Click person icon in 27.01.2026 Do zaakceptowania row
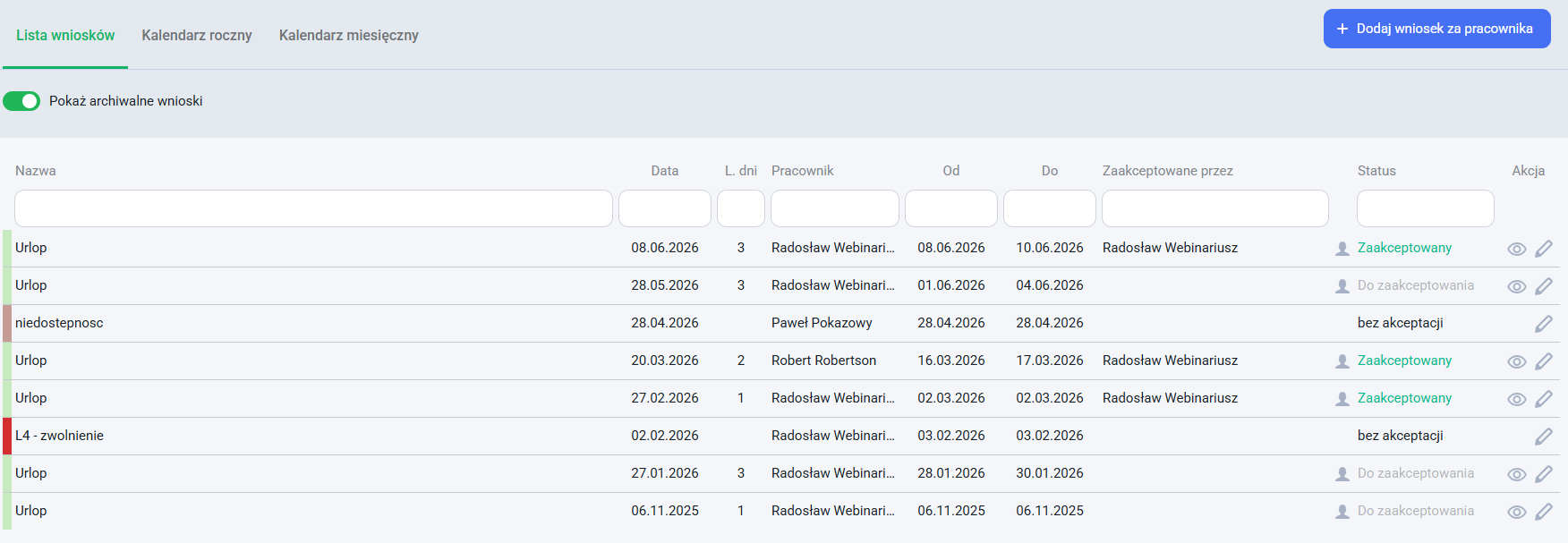 pyautogui.click(x=1342, y=474)
